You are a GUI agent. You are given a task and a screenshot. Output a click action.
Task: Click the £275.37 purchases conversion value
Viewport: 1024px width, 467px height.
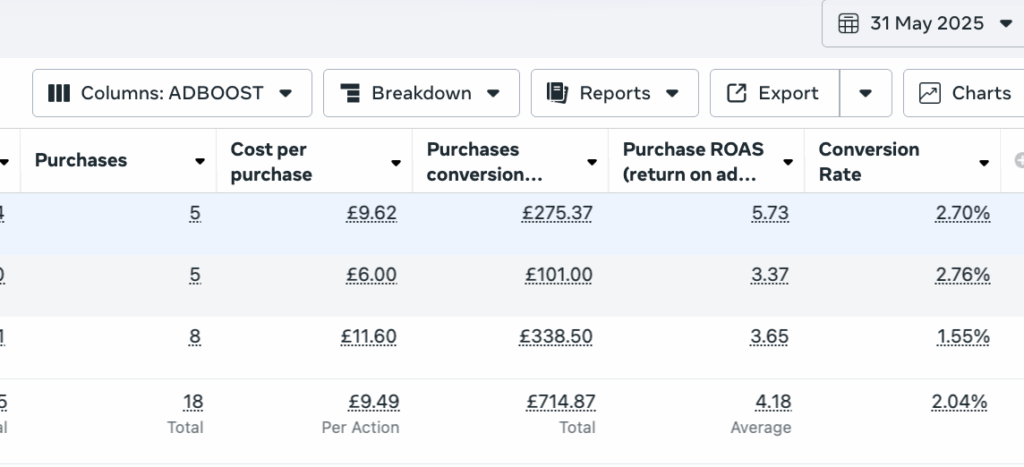558,213
